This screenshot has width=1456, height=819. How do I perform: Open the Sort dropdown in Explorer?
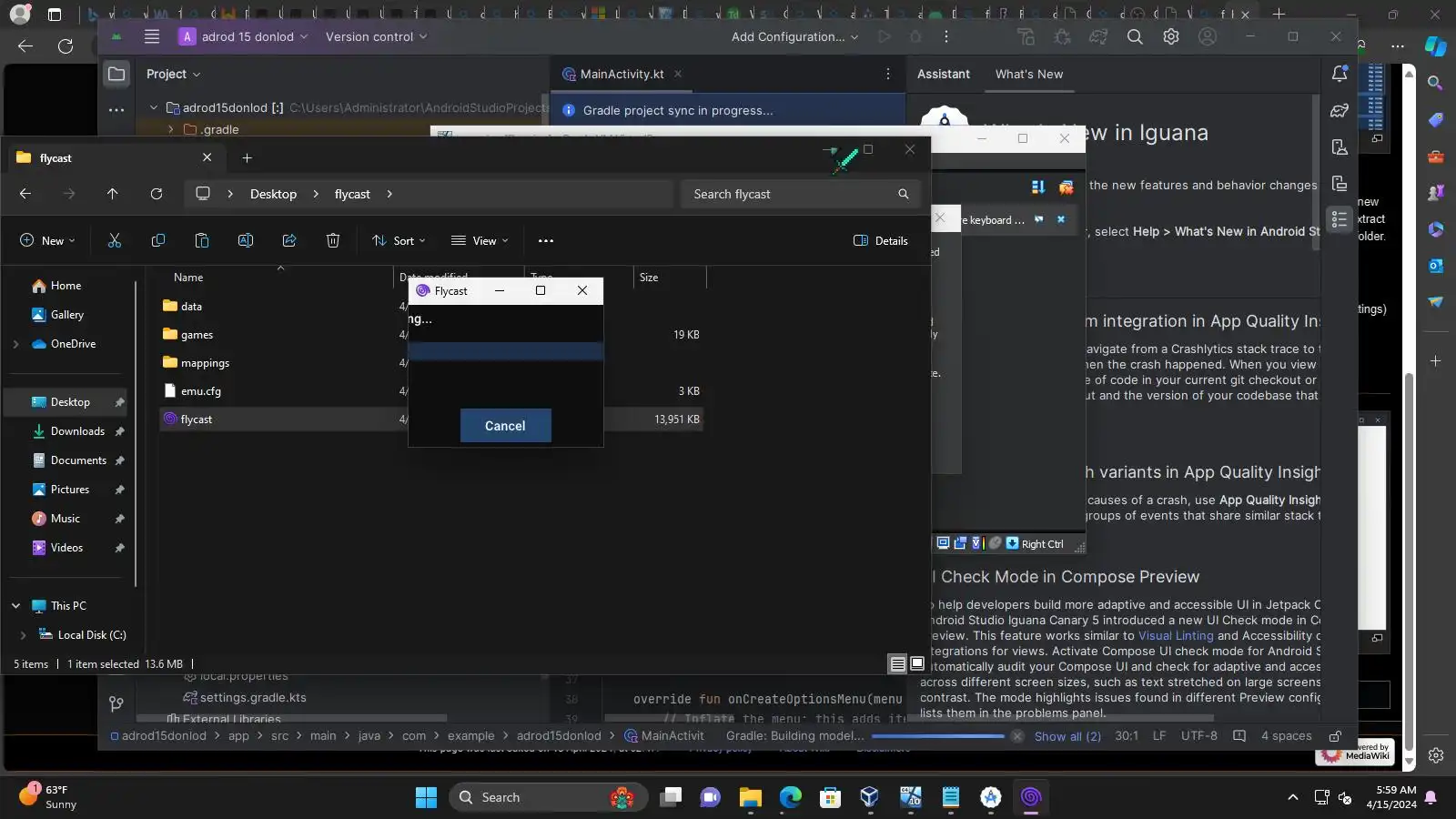tap(399, 240)
